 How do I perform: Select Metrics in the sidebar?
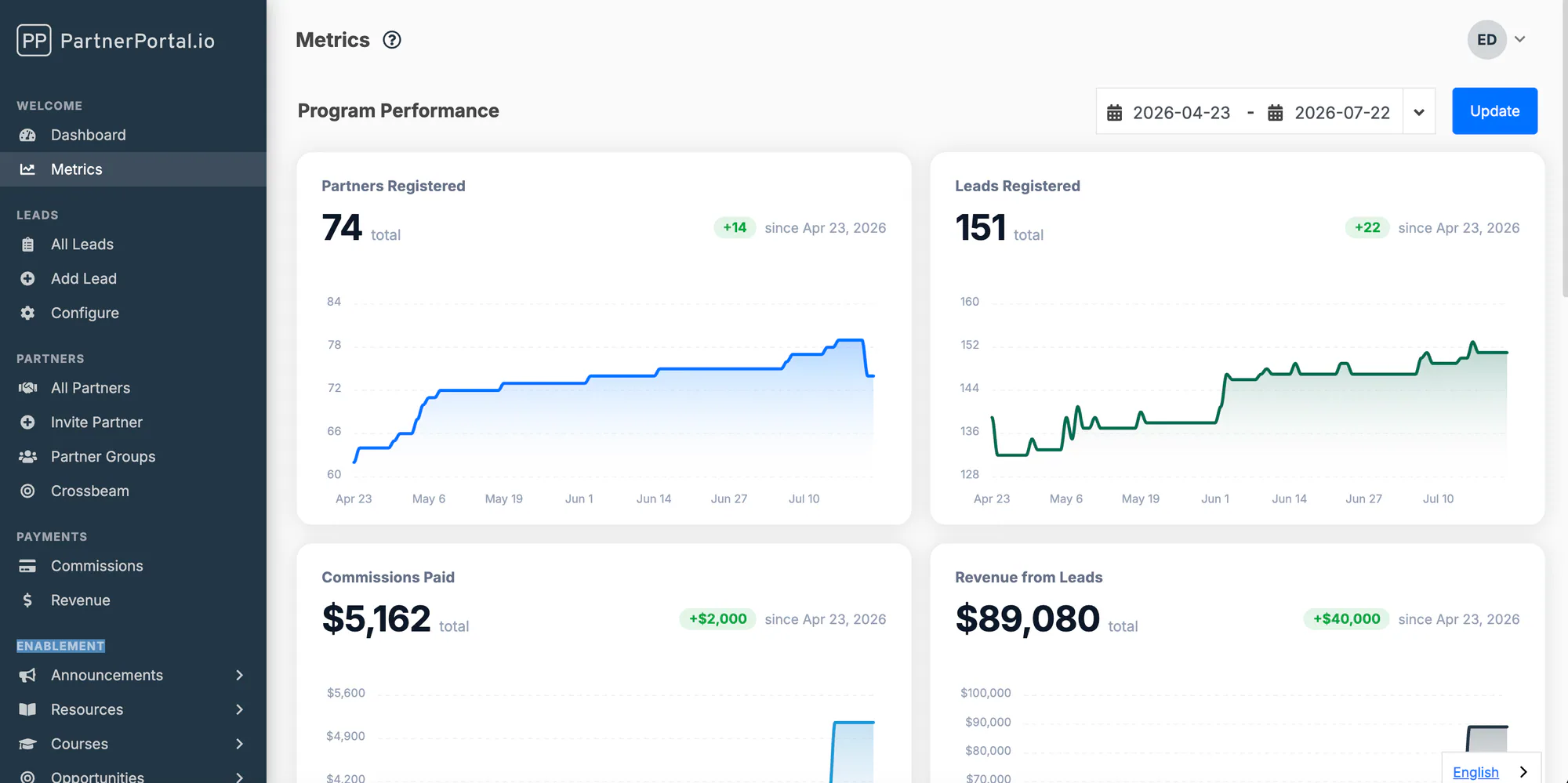133,169
